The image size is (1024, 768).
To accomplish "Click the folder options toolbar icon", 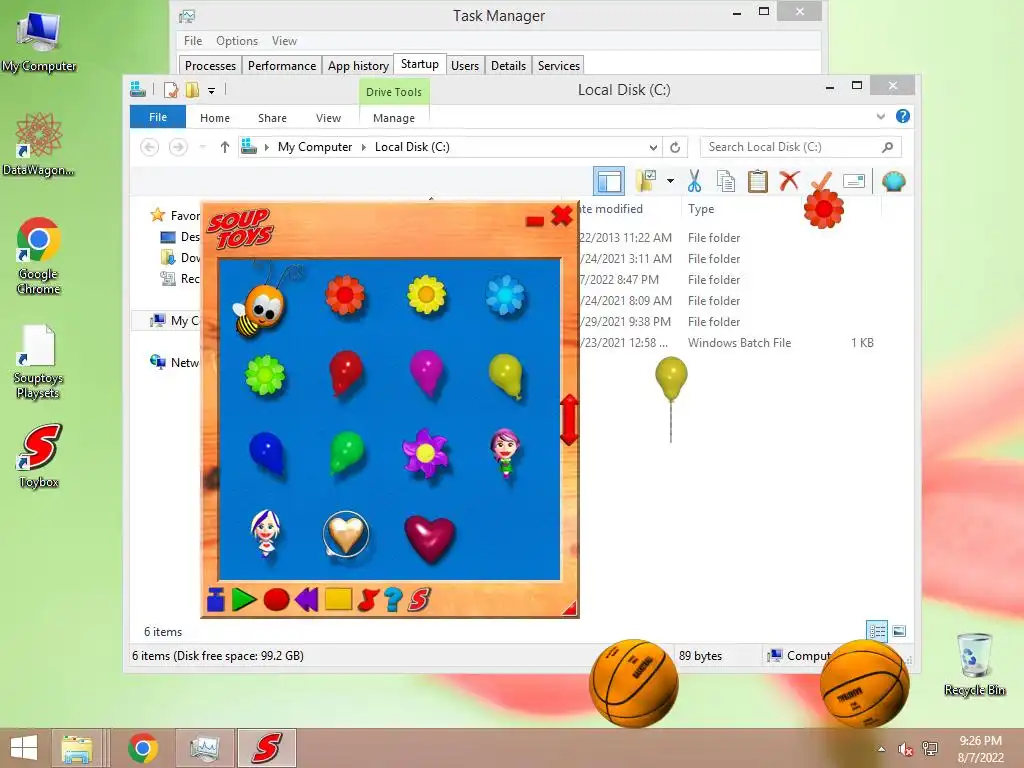I will pos(647,181).
